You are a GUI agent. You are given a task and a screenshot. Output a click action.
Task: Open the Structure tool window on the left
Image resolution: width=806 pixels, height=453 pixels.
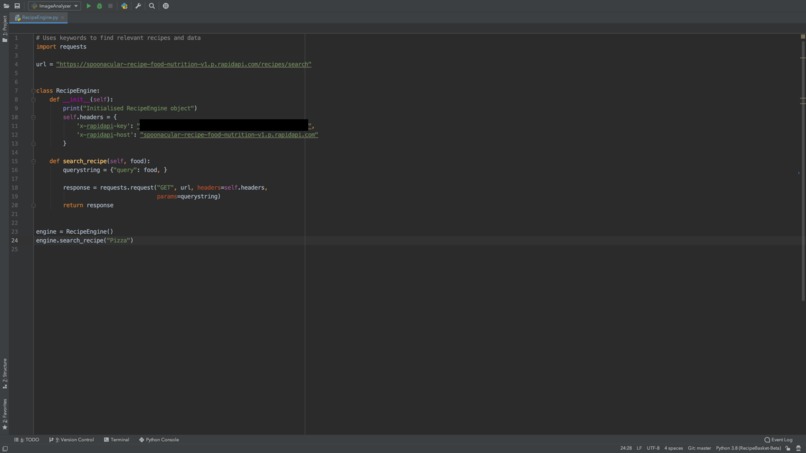point(5,374)
